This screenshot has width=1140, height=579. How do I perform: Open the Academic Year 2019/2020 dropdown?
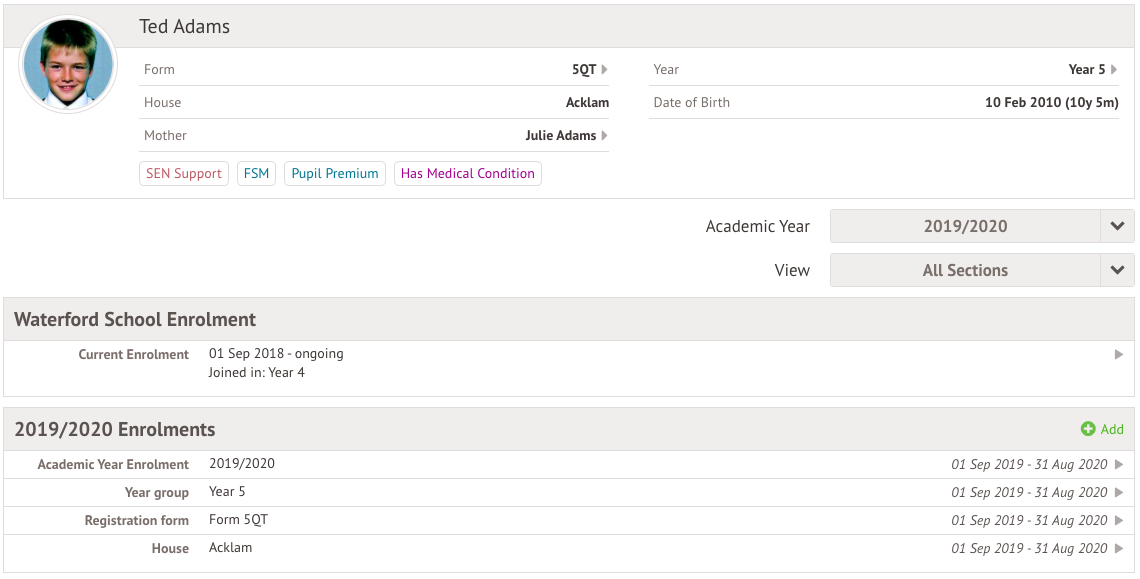(x=964, y=226)
